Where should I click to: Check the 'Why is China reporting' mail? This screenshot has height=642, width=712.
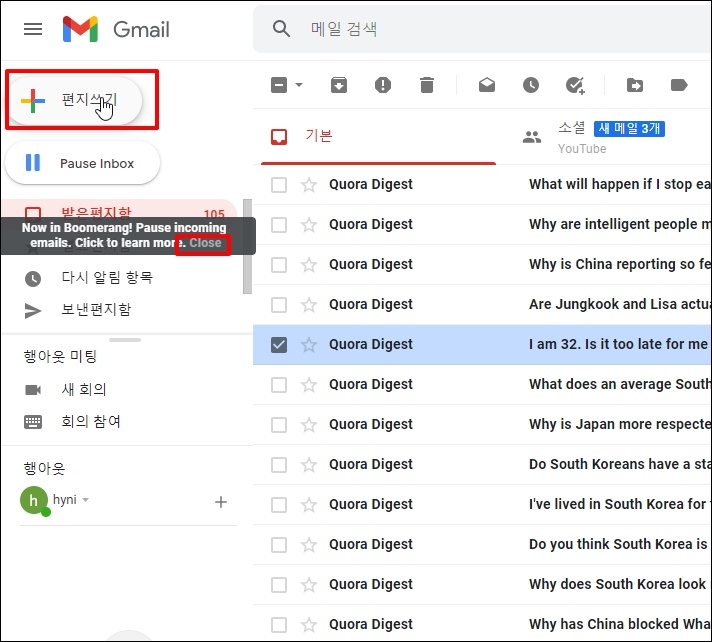pos(279,265)
